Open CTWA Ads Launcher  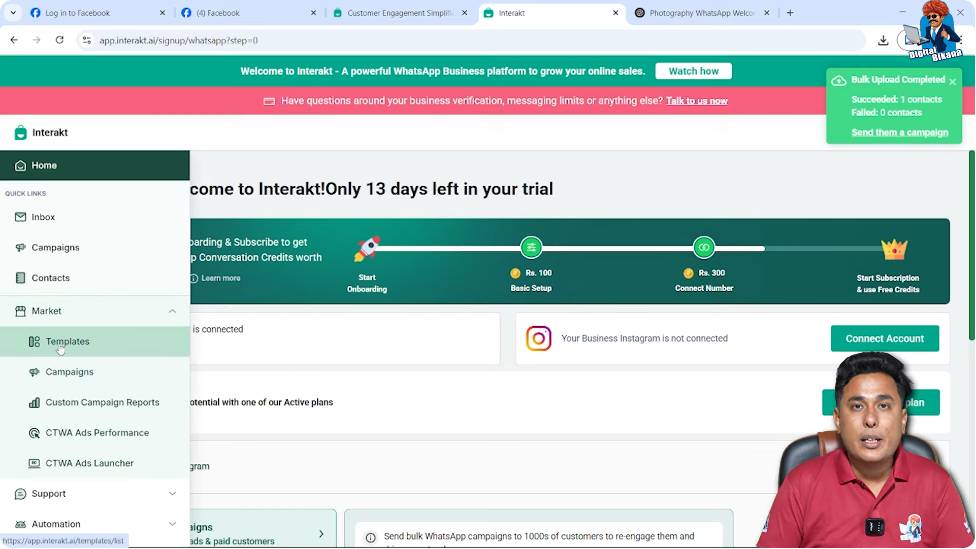[x=95, y=463]
